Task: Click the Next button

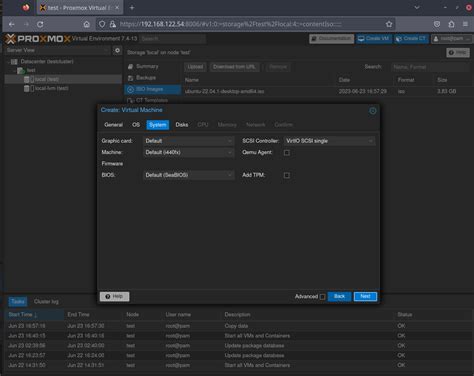Action: [x=365, y=296]
